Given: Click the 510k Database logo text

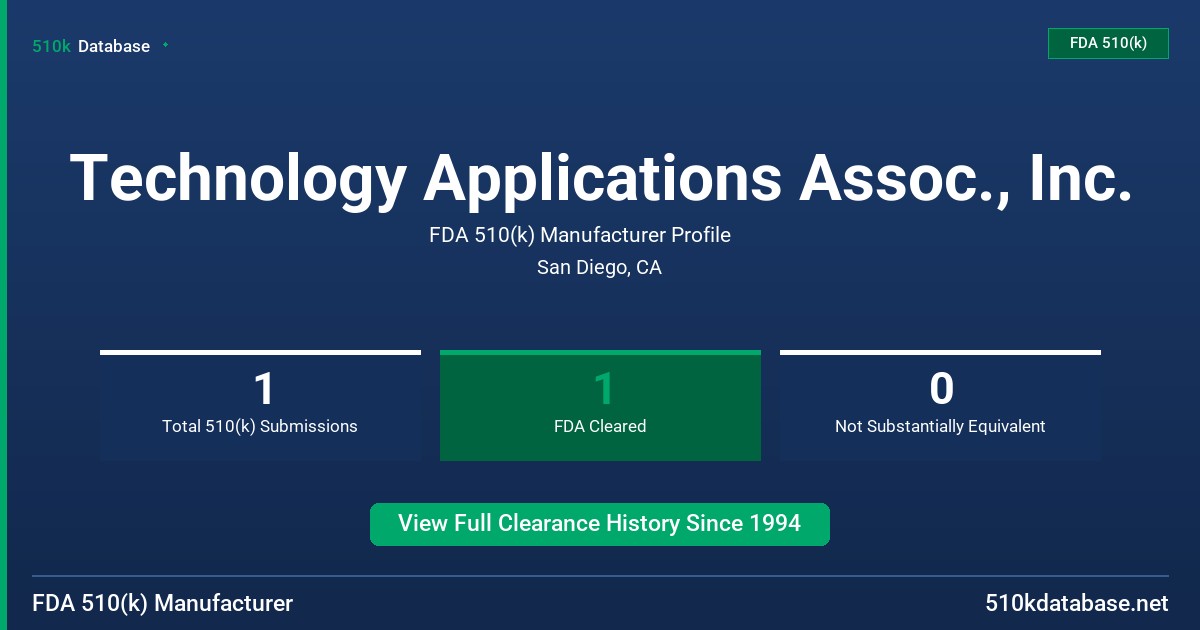Looking at the screenshot, I should [x=91, y=46].
